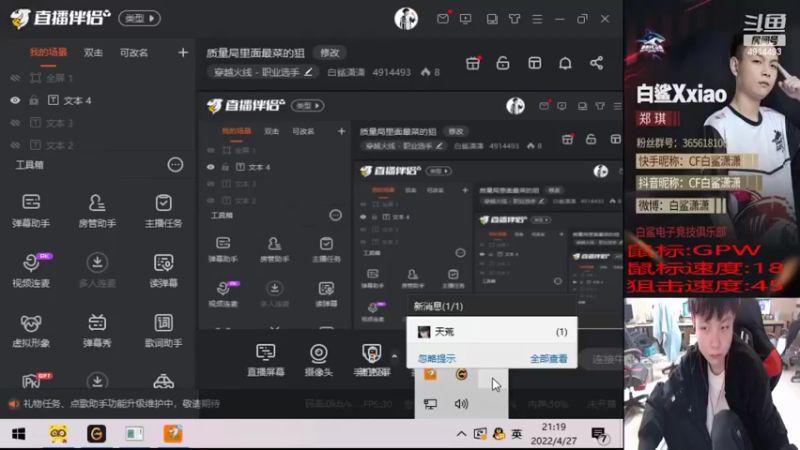Click the monitor play icon in title bar
Screen dimensions: 800x450
tap(465, 19)
